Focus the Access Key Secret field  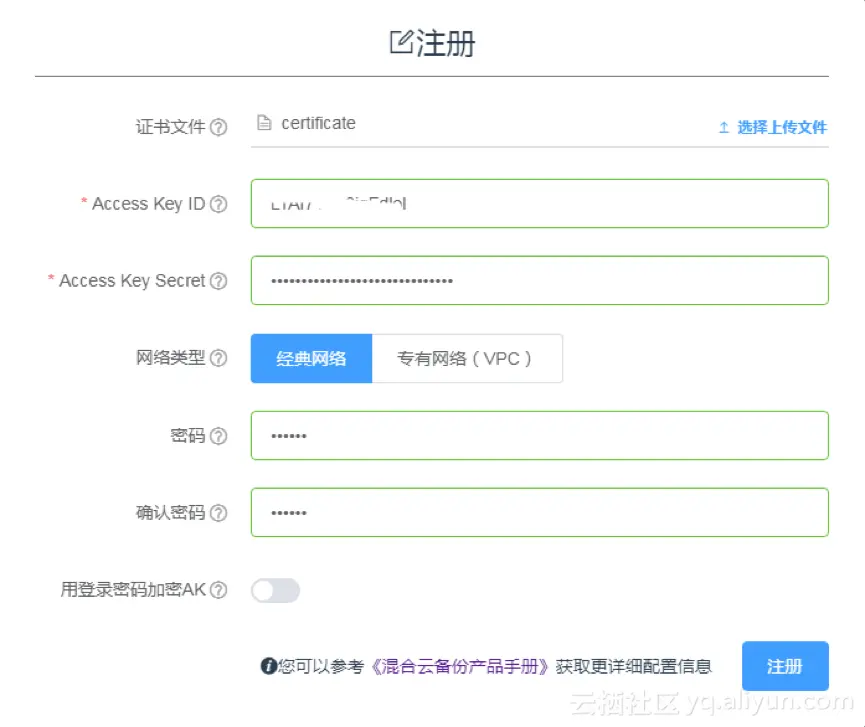point(539,281)
